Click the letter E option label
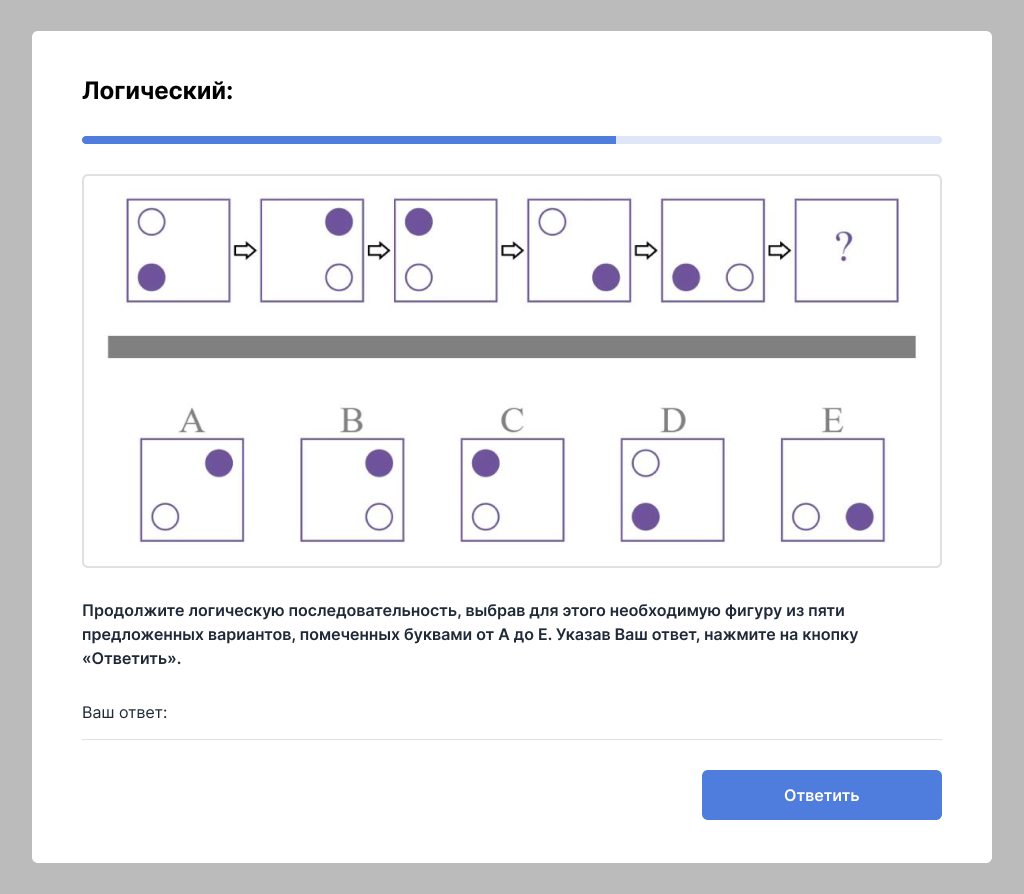1024x894 pixels. (832, 420)
